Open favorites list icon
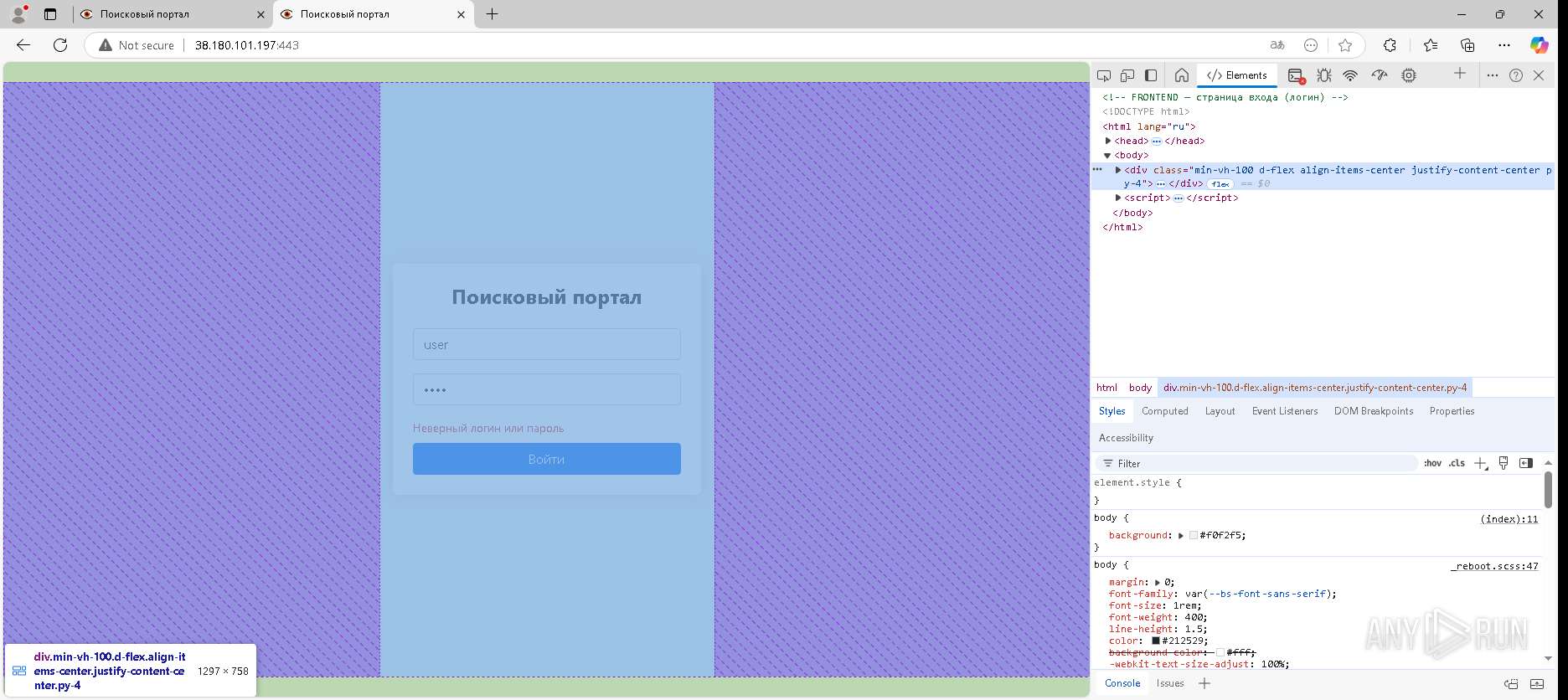Screen dimensions: 1568x700 pyautogui.click(x=1430, y=45)
